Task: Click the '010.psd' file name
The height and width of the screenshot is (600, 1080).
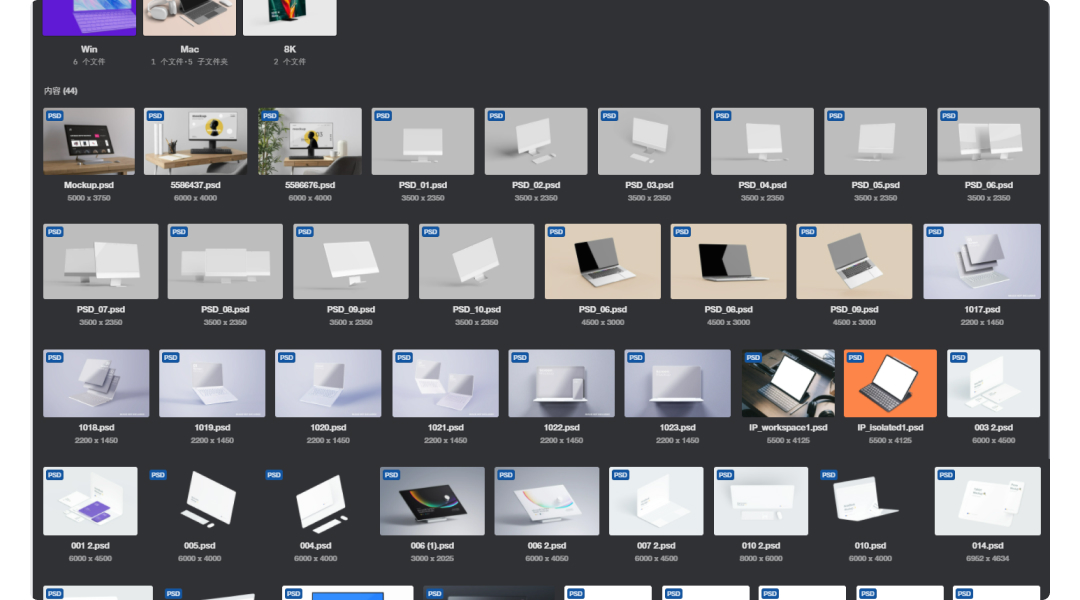Action: [x=871, y=546]
